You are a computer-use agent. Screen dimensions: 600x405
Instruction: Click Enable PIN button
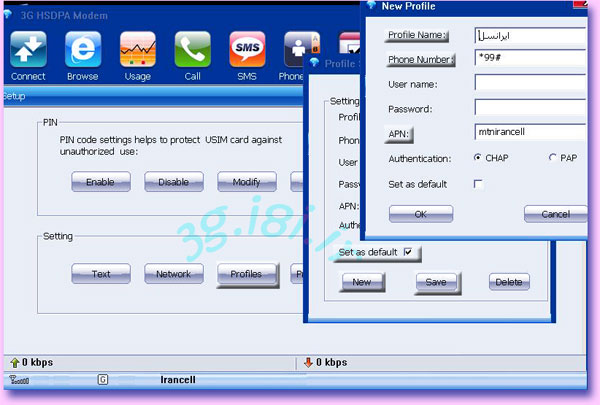click(x=101, y=182)
